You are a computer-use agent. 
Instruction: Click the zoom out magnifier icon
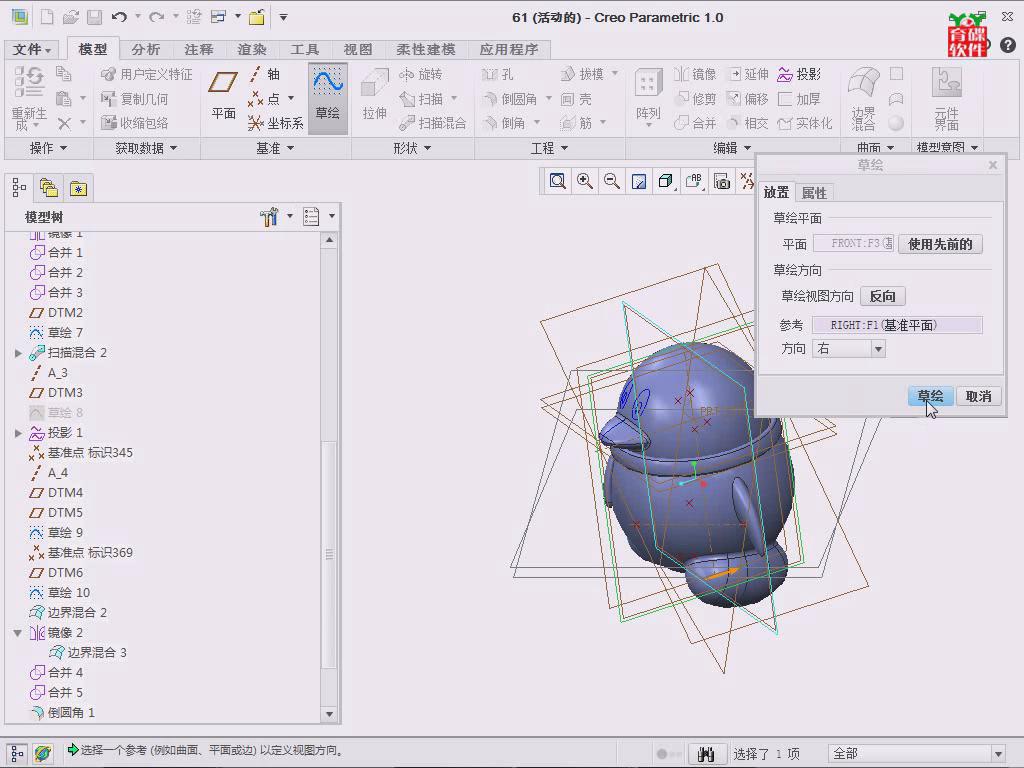tap(612, 182)
